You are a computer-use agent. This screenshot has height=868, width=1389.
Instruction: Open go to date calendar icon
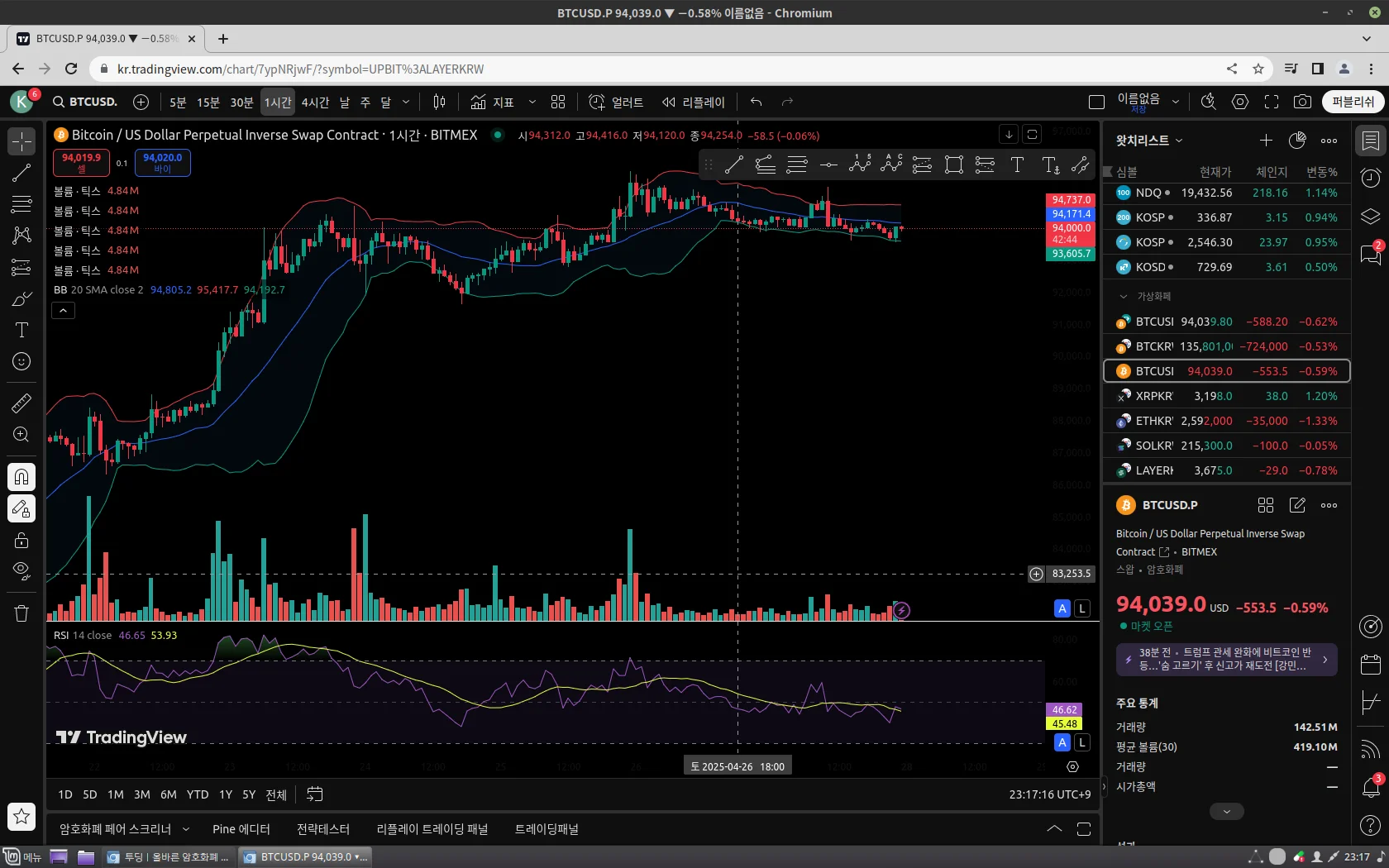click(315, 794)
